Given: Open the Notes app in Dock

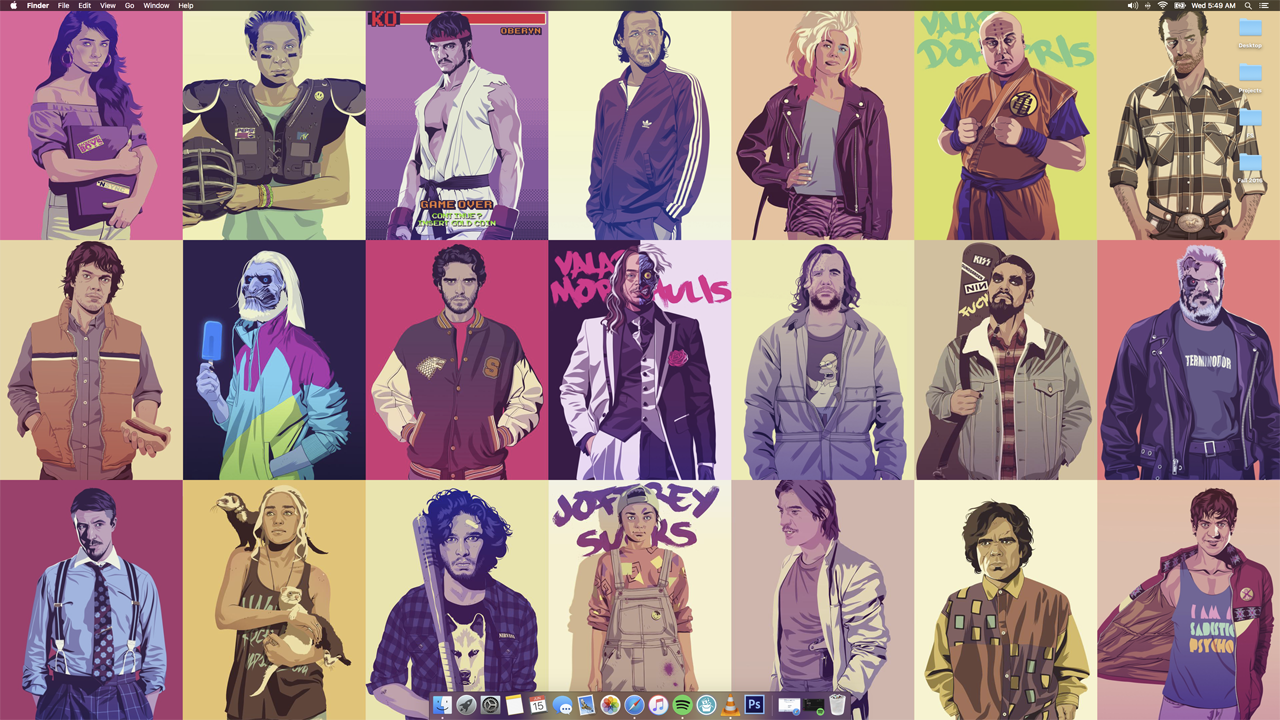Looking at the screenshot, I should tap(514, 705).
